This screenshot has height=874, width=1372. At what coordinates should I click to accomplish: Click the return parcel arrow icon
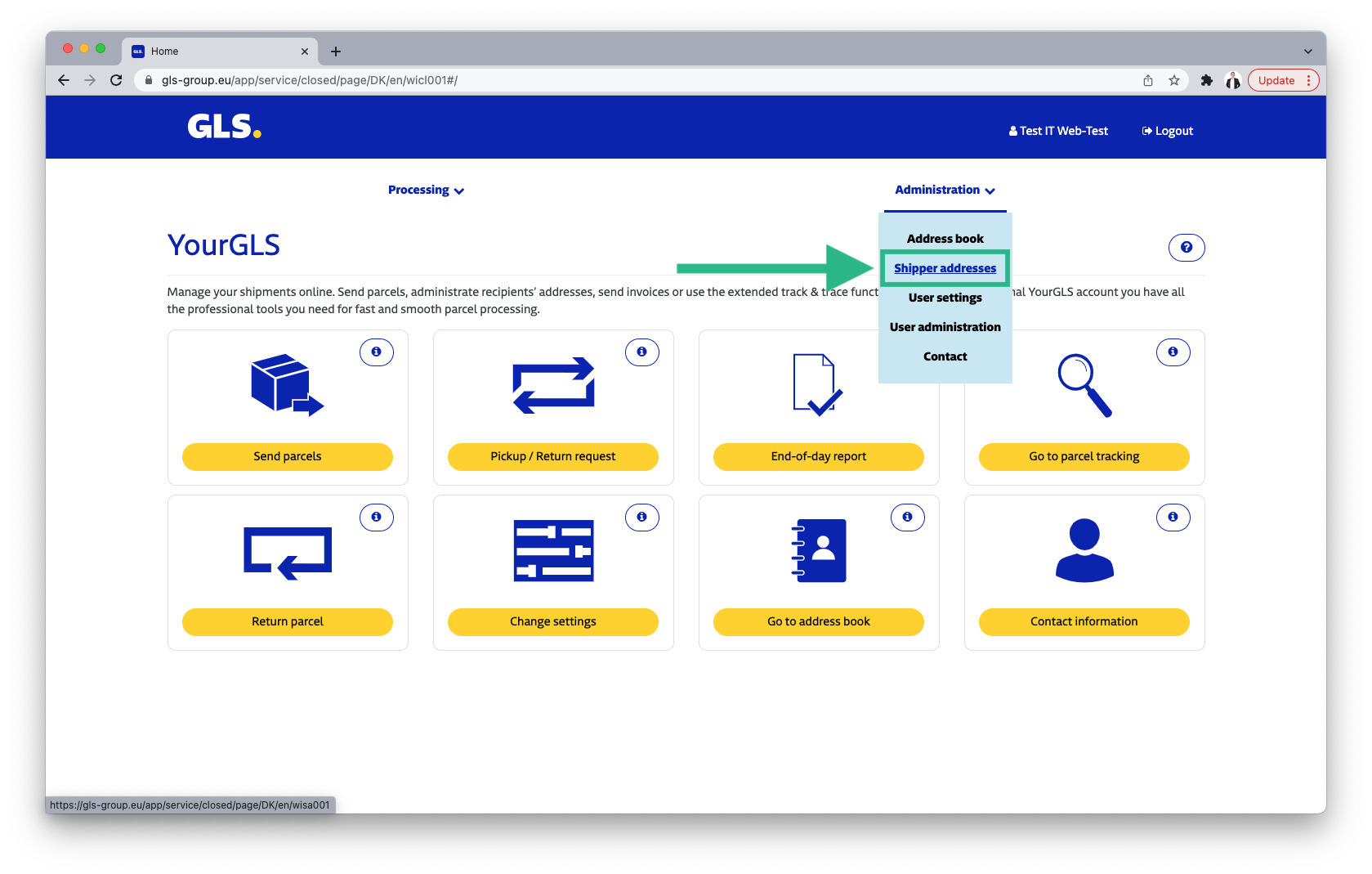tap(288, 553)
